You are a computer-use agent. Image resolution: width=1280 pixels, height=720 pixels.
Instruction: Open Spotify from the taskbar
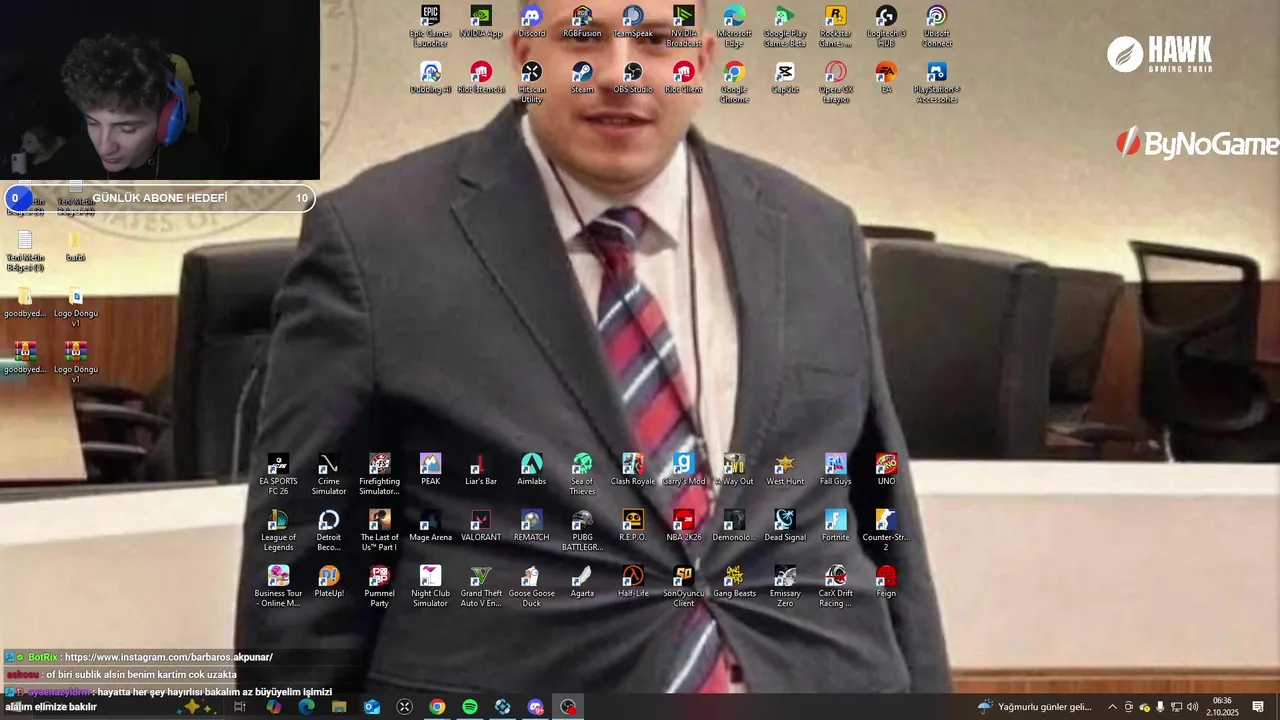pyautogui.click(x=470, y=707)
